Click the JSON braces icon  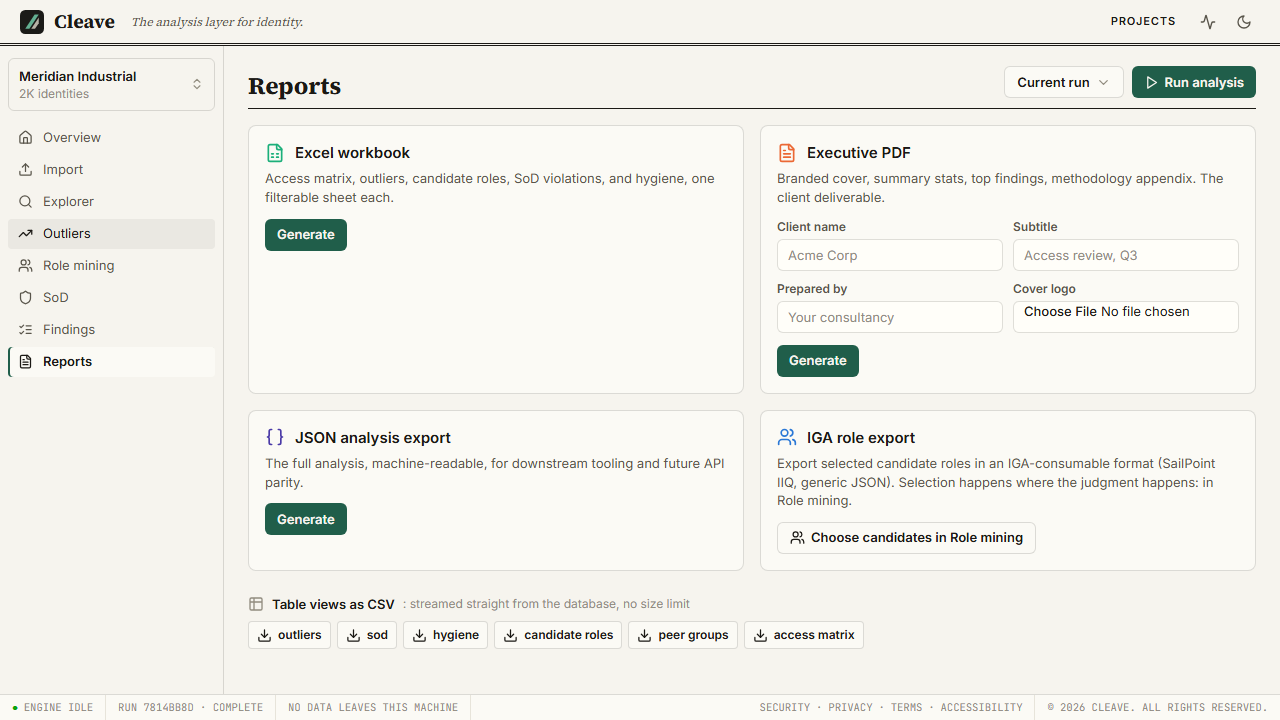point(275,437)
